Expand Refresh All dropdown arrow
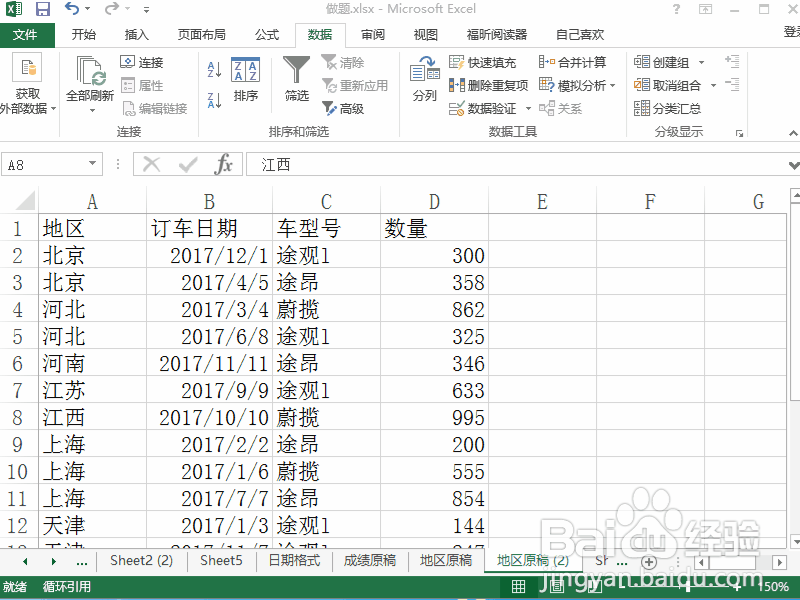 [92, 110]
